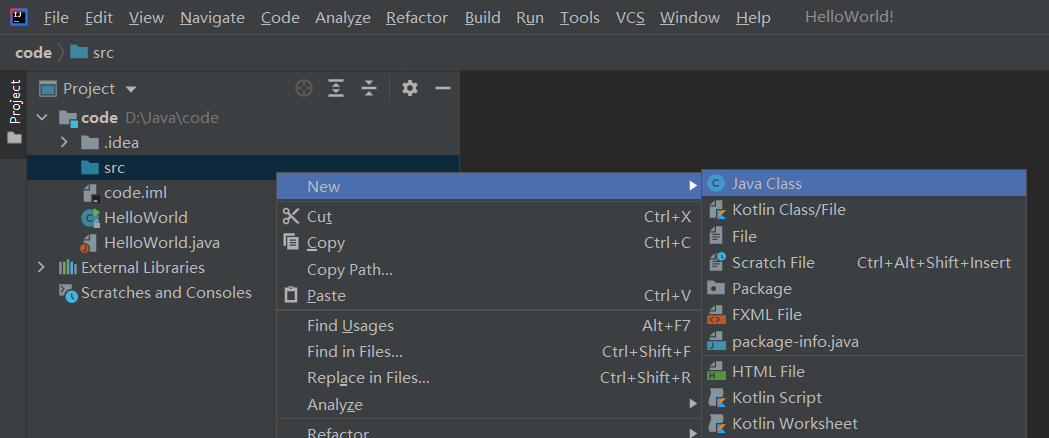Image resolution: width=1049 pixels, height=438 pixels.
Task: Open the Refactor submenu in context menu
Action: coord(489,431)
